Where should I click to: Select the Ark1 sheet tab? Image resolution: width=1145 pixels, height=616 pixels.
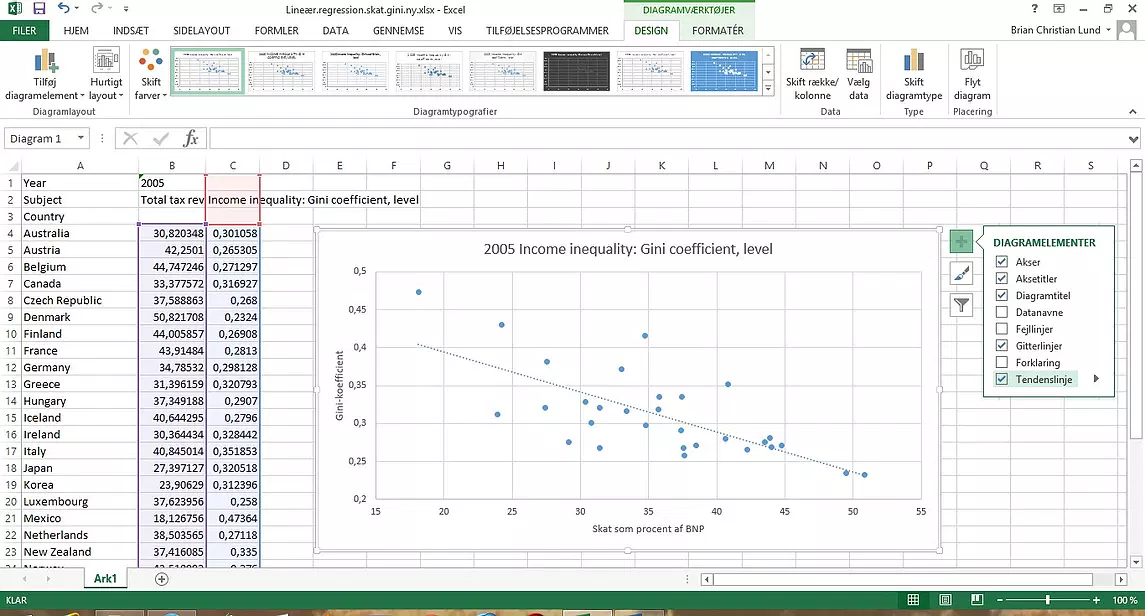point(105,578)
